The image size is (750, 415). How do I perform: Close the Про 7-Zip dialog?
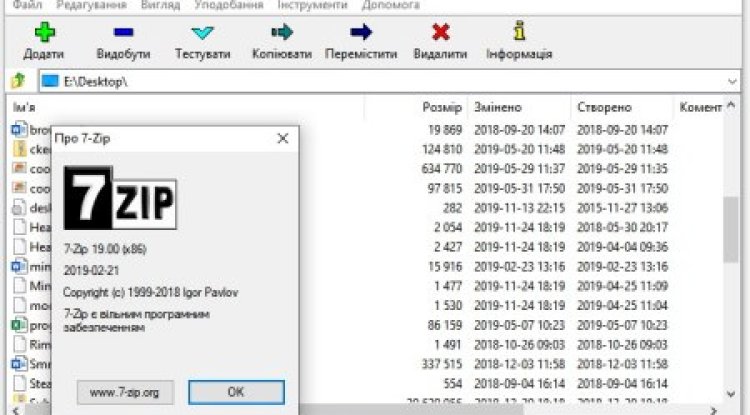point(283,139)
